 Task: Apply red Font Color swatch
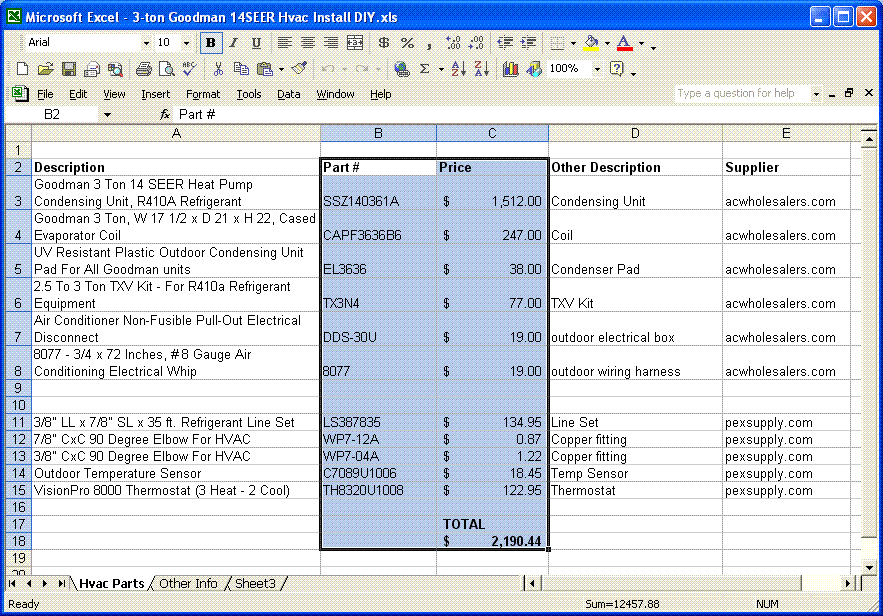[x=625, y=43]
